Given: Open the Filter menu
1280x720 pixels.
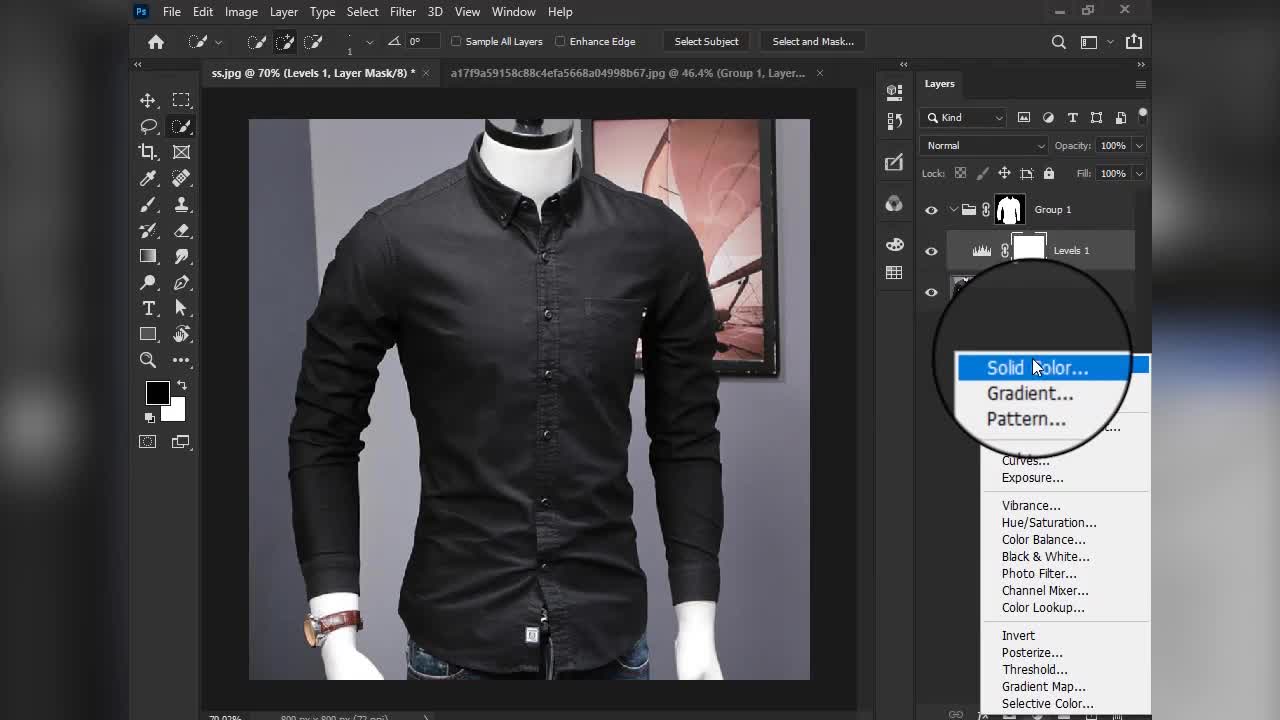Looking at the screenshot, I should pyautogui.click(x=403, y=12).
